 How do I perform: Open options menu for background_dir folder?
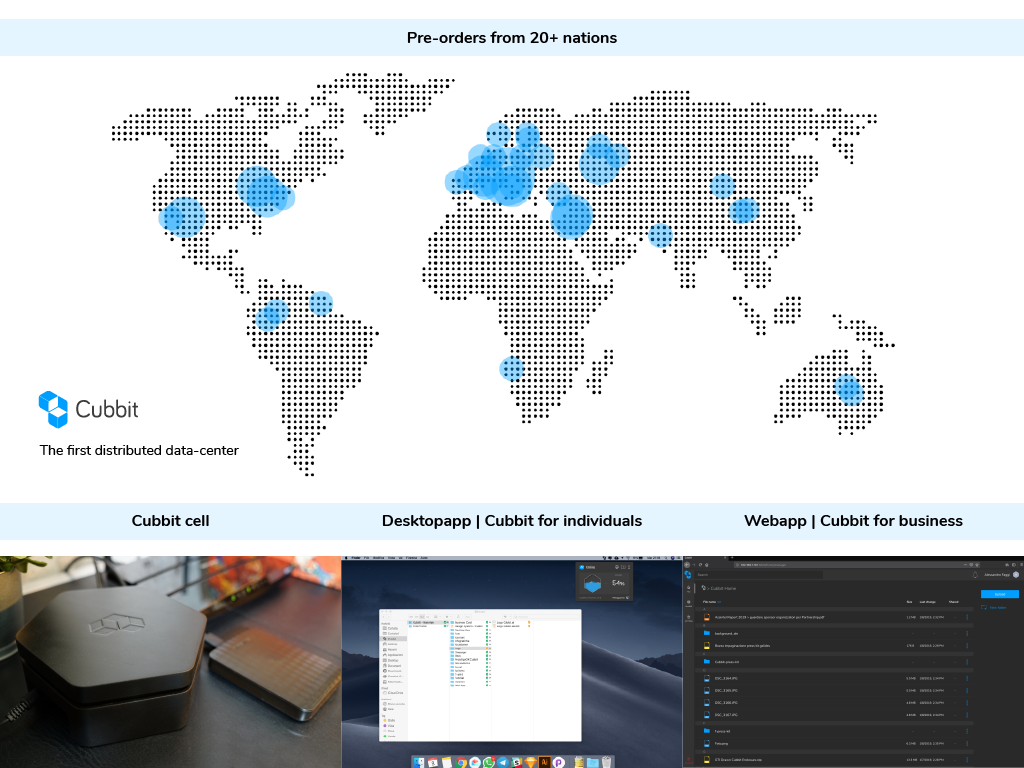click(967, 633)
